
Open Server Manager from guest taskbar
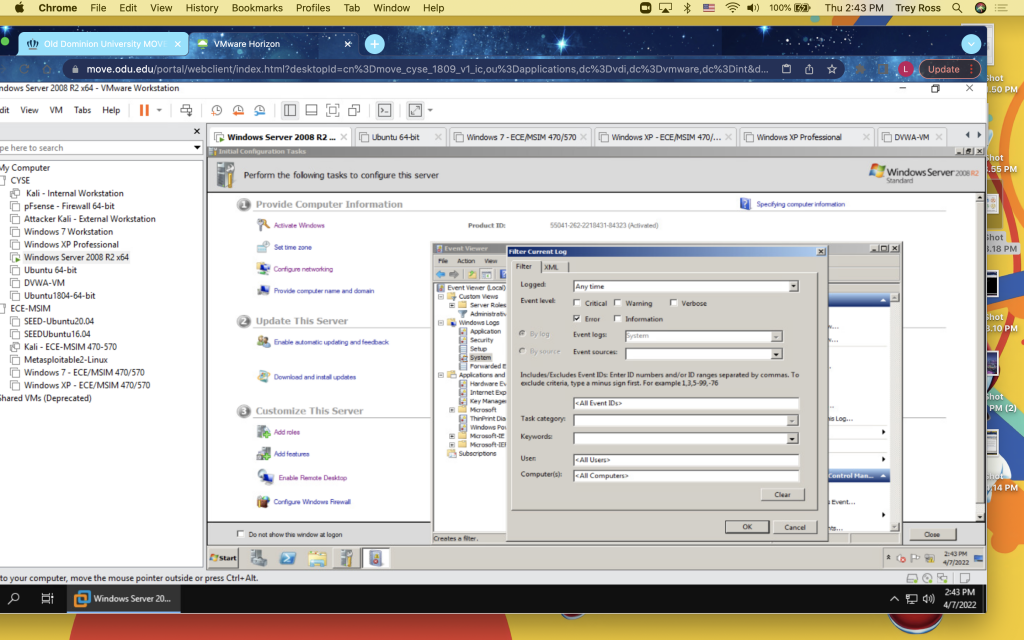[259, 558]
